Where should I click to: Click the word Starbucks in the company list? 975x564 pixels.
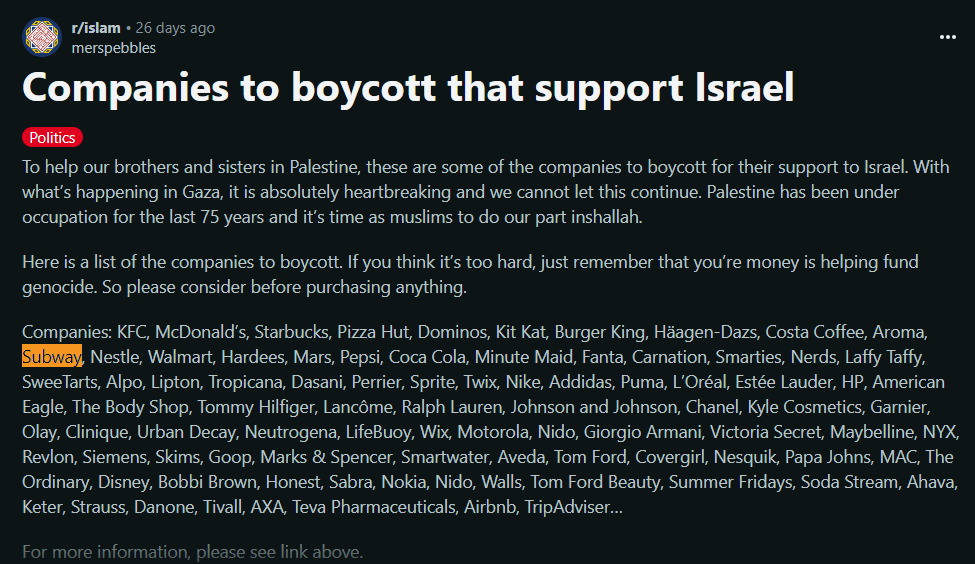(291, 332)
